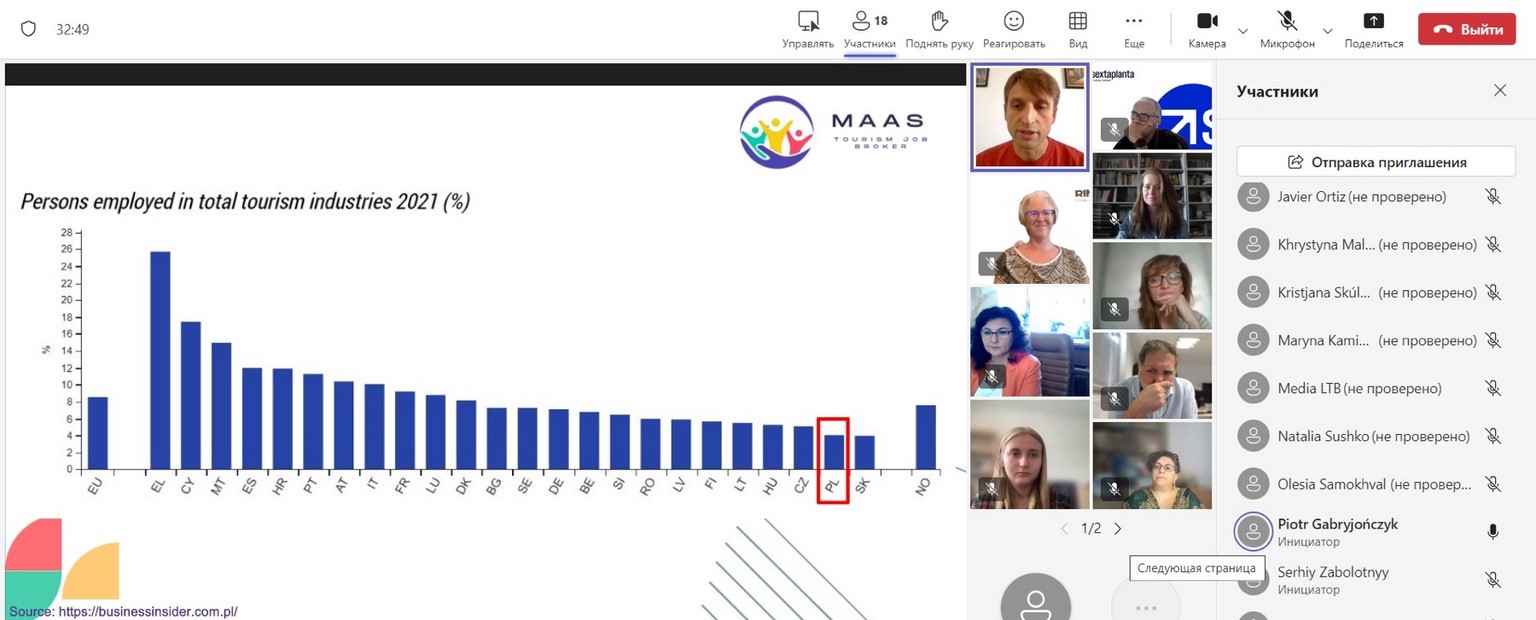Open the Реагировать reactions smiley
1536x620 pixels.
pos(1013,29)
